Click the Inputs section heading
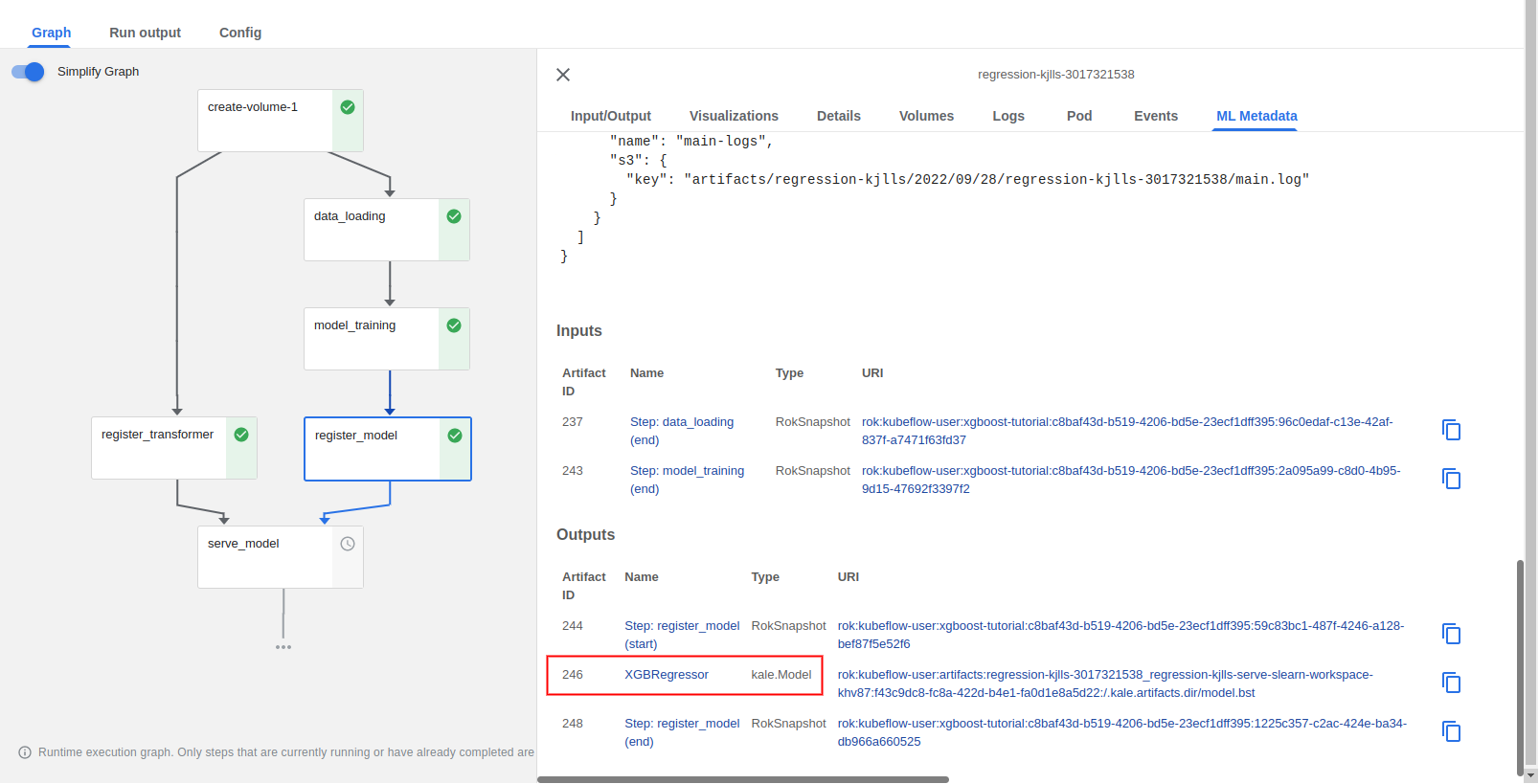The height and width of the screenshot is (784, 1539). coord(579,331)
